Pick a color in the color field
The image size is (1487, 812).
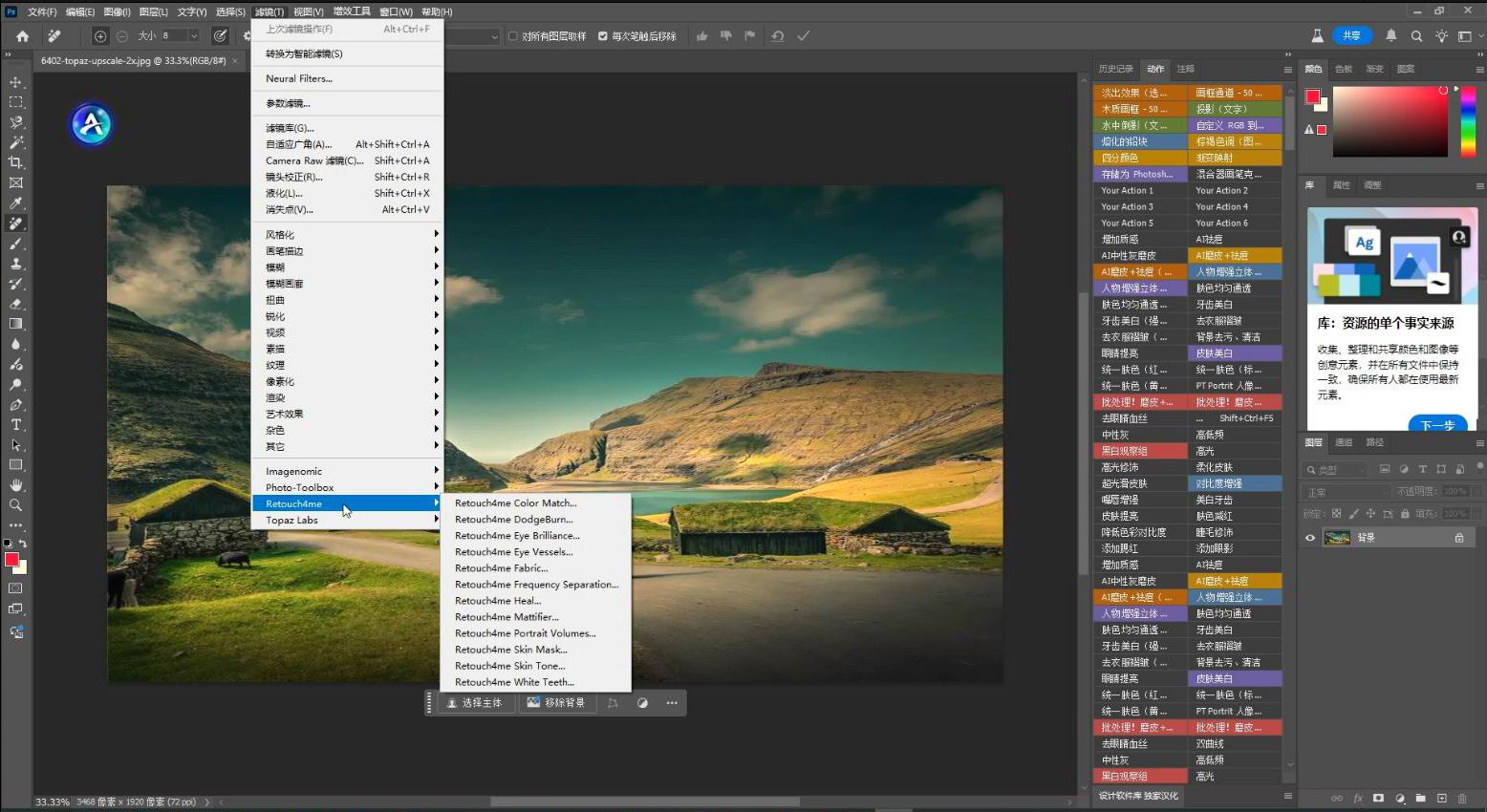pyautogui.click(x=1390, y=121)
